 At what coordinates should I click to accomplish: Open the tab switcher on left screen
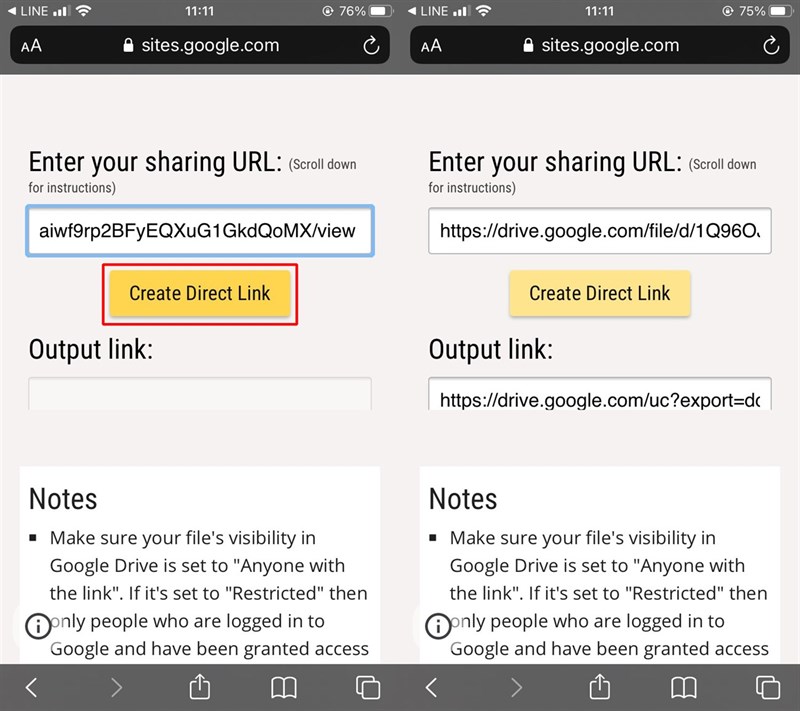click(368, 688)
